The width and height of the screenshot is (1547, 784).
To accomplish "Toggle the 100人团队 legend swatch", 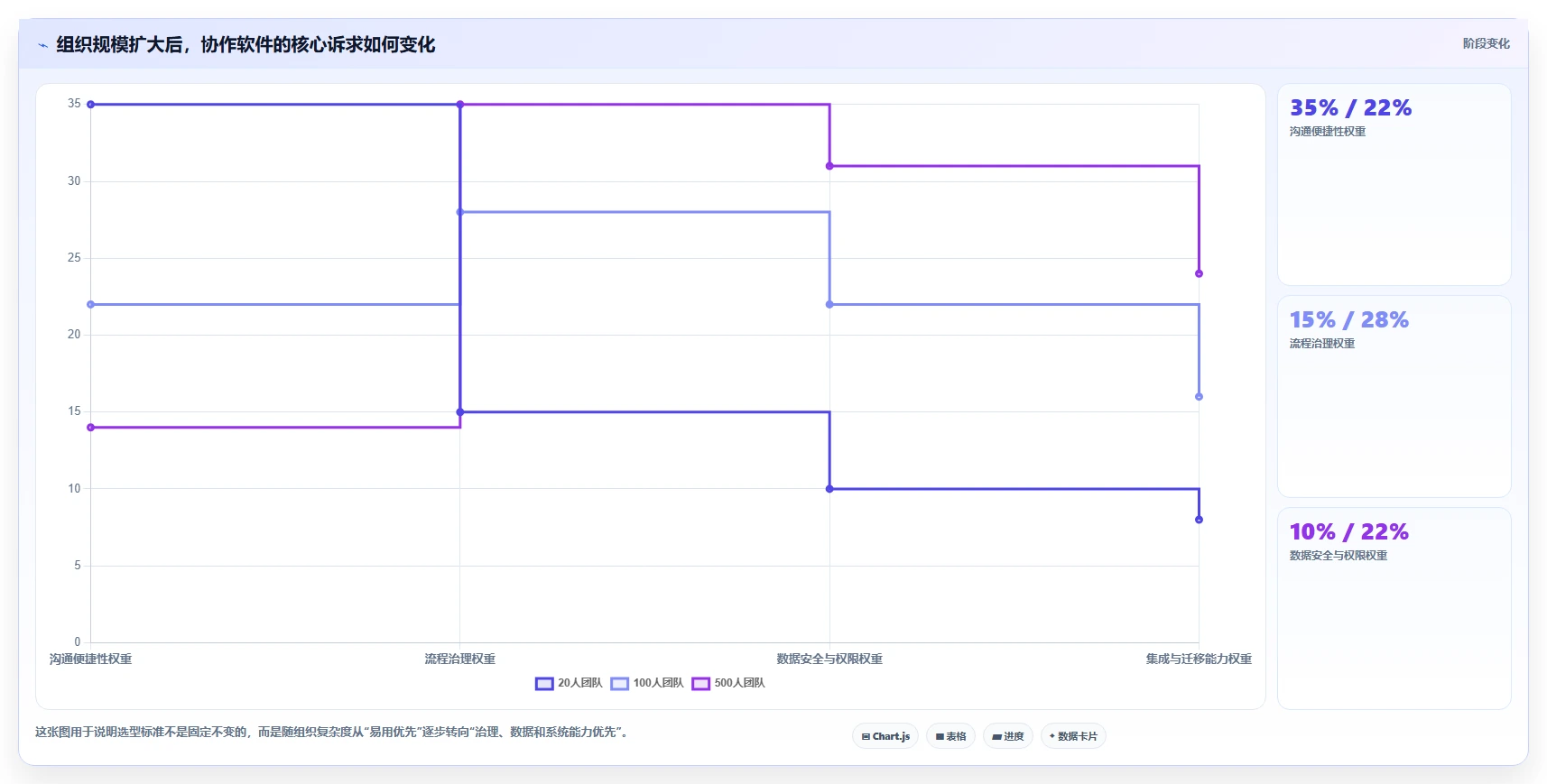I will point(620,684).
